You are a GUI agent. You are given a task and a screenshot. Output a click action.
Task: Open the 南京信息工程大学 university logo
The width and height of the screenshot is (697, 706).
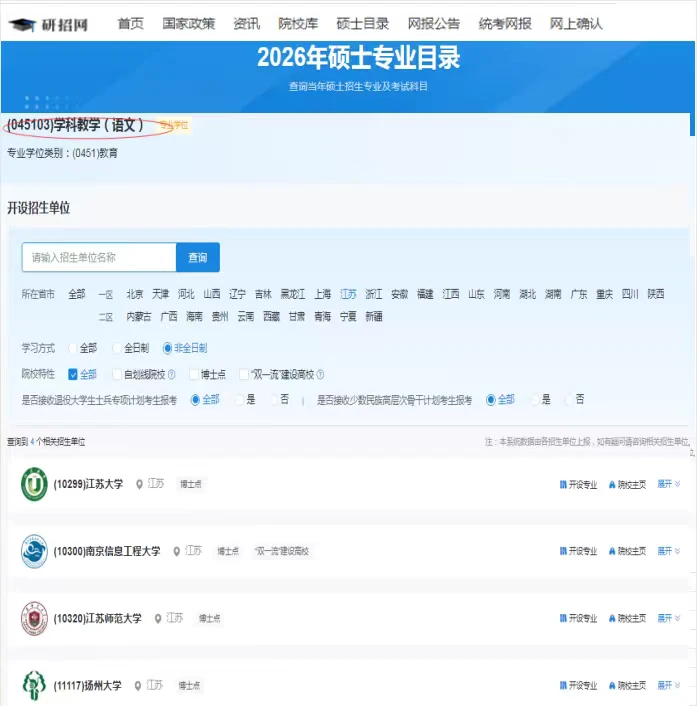tap(34, 551)
